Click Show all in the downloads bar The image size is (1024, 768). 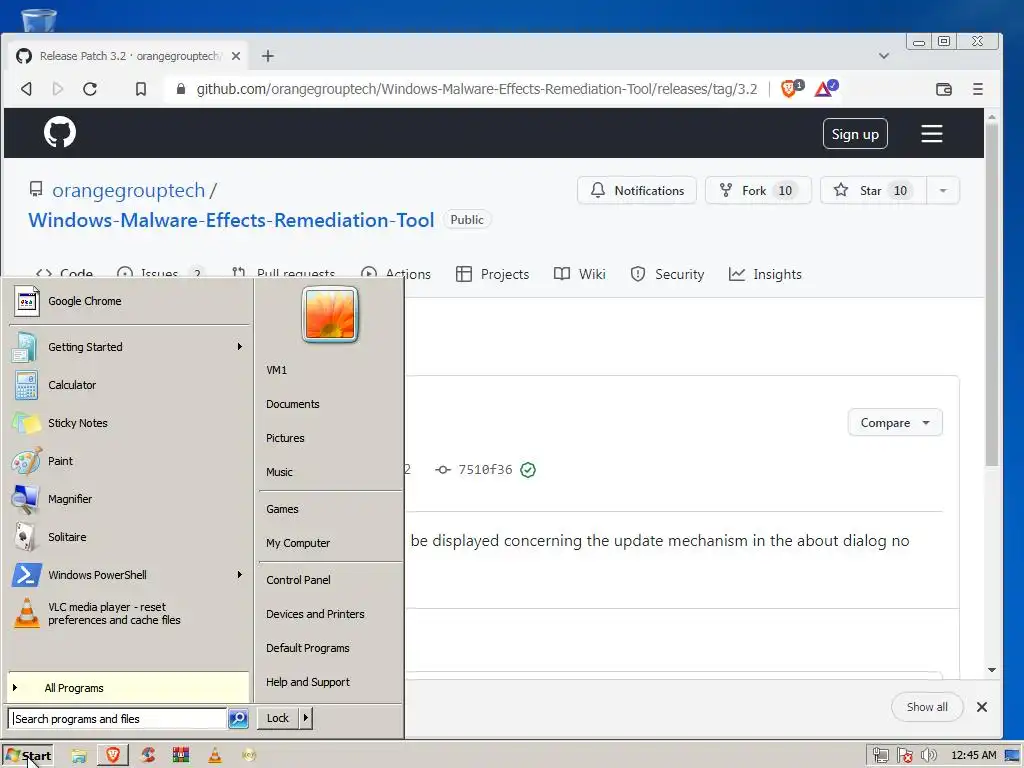click(x=927, y=707)
